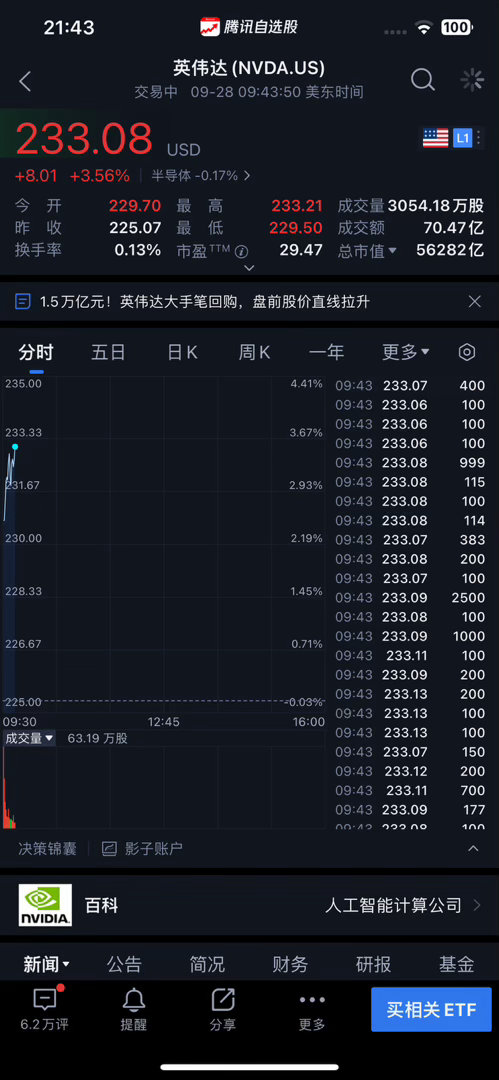Tap the battery 100 indicator
Screen dimensions: 499x1080
[456, 28]
